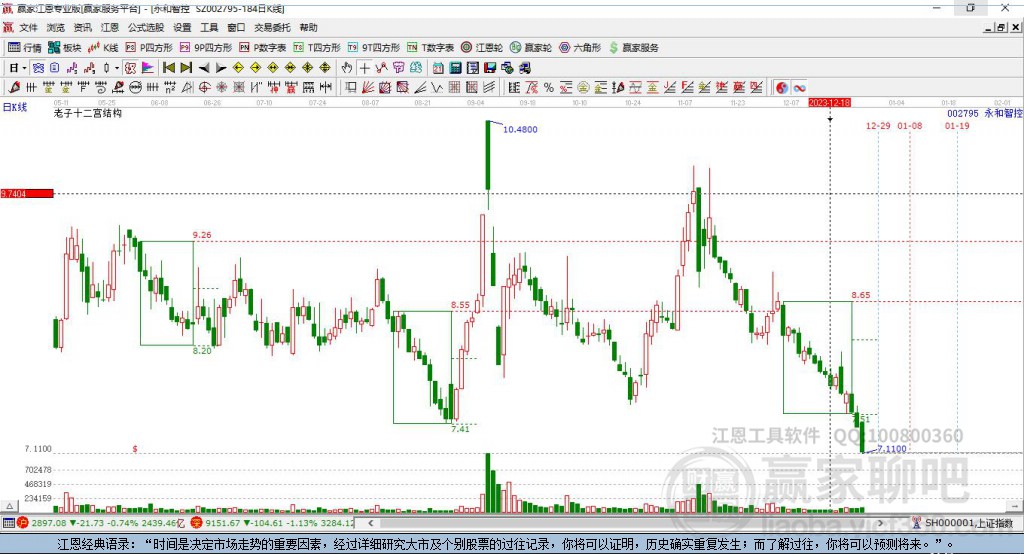This screenshot has width=1024, height=554.
Task: Click the up-triangle panel expander bottom left
Action: [9, 506]
